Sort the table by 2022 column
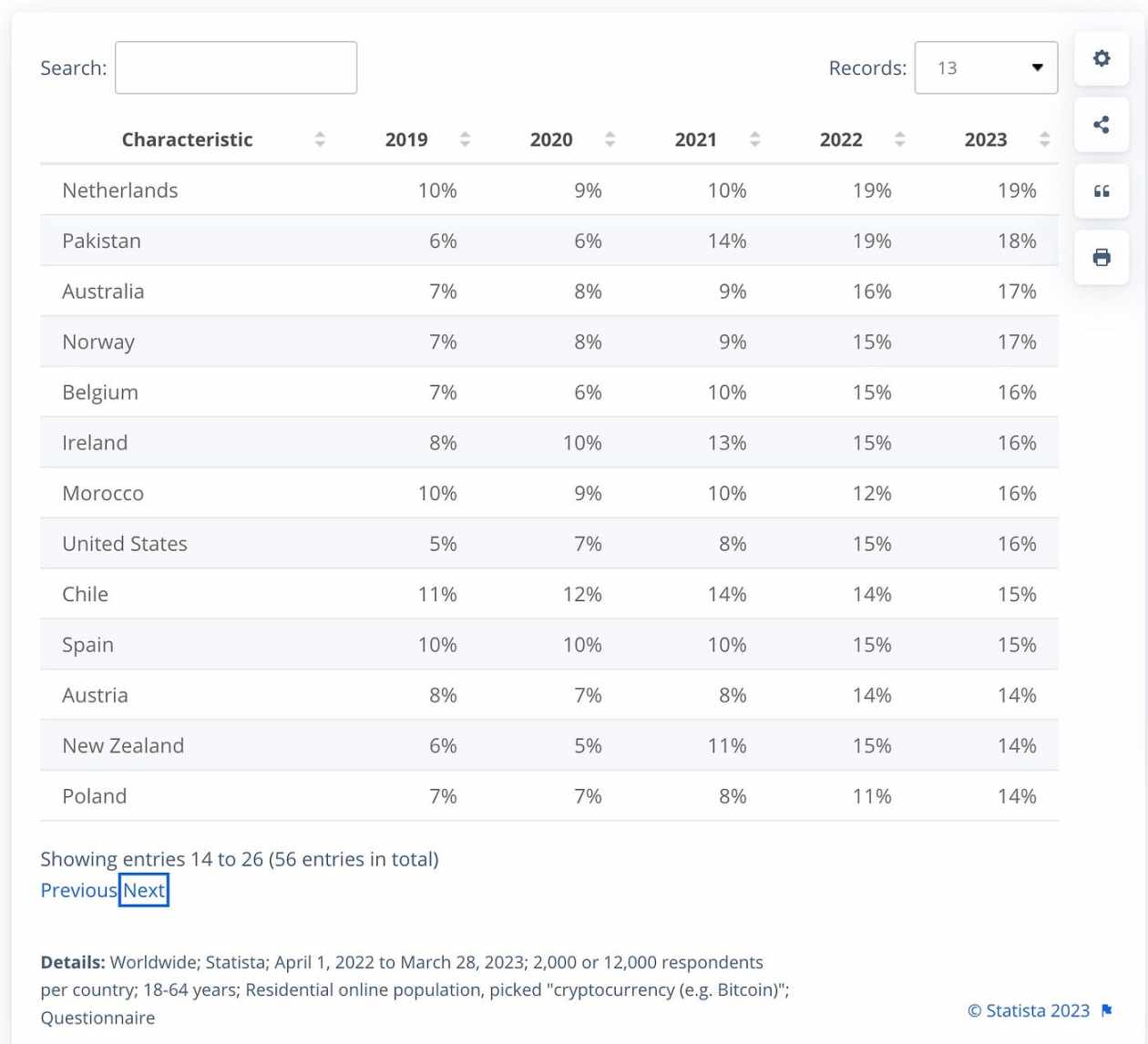The width and height of the screenshot is (1148, 1044). click(x=899, y=139)
